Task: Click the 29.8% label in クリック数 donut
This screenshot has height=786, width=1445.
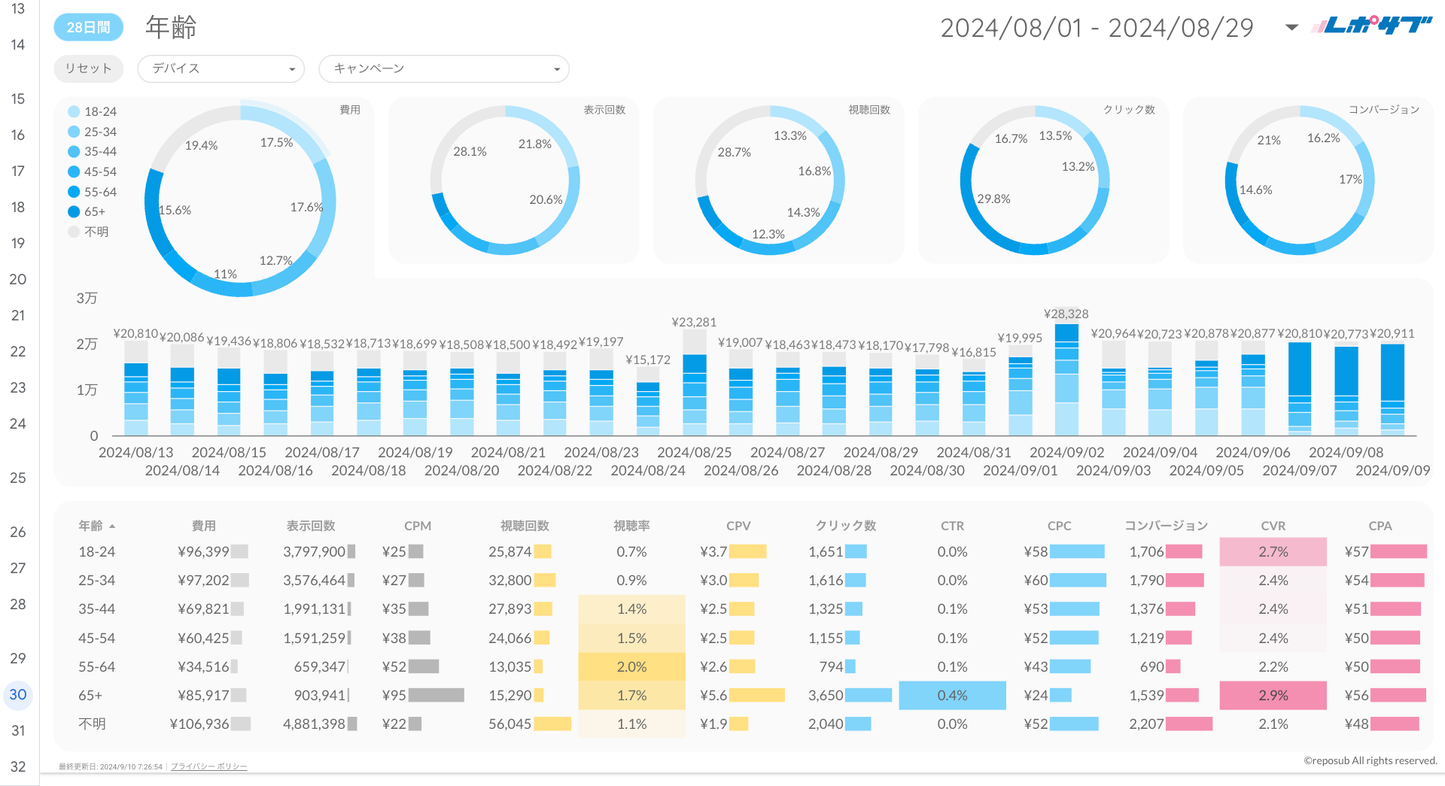Action: [993, 199]
